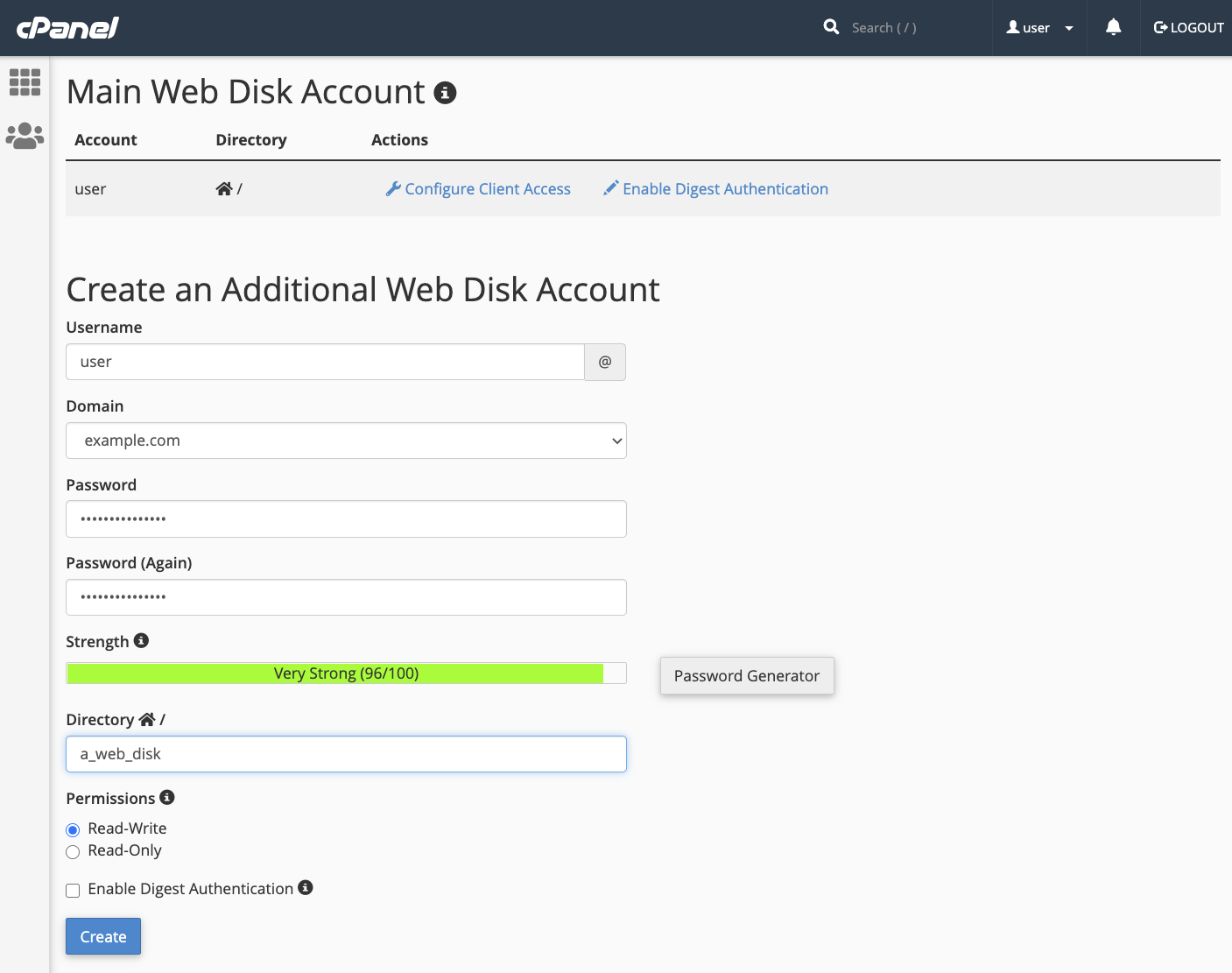The image size is (1232, 973).
Task: Click the Password Generator button
Action: (x=747, y=675)
